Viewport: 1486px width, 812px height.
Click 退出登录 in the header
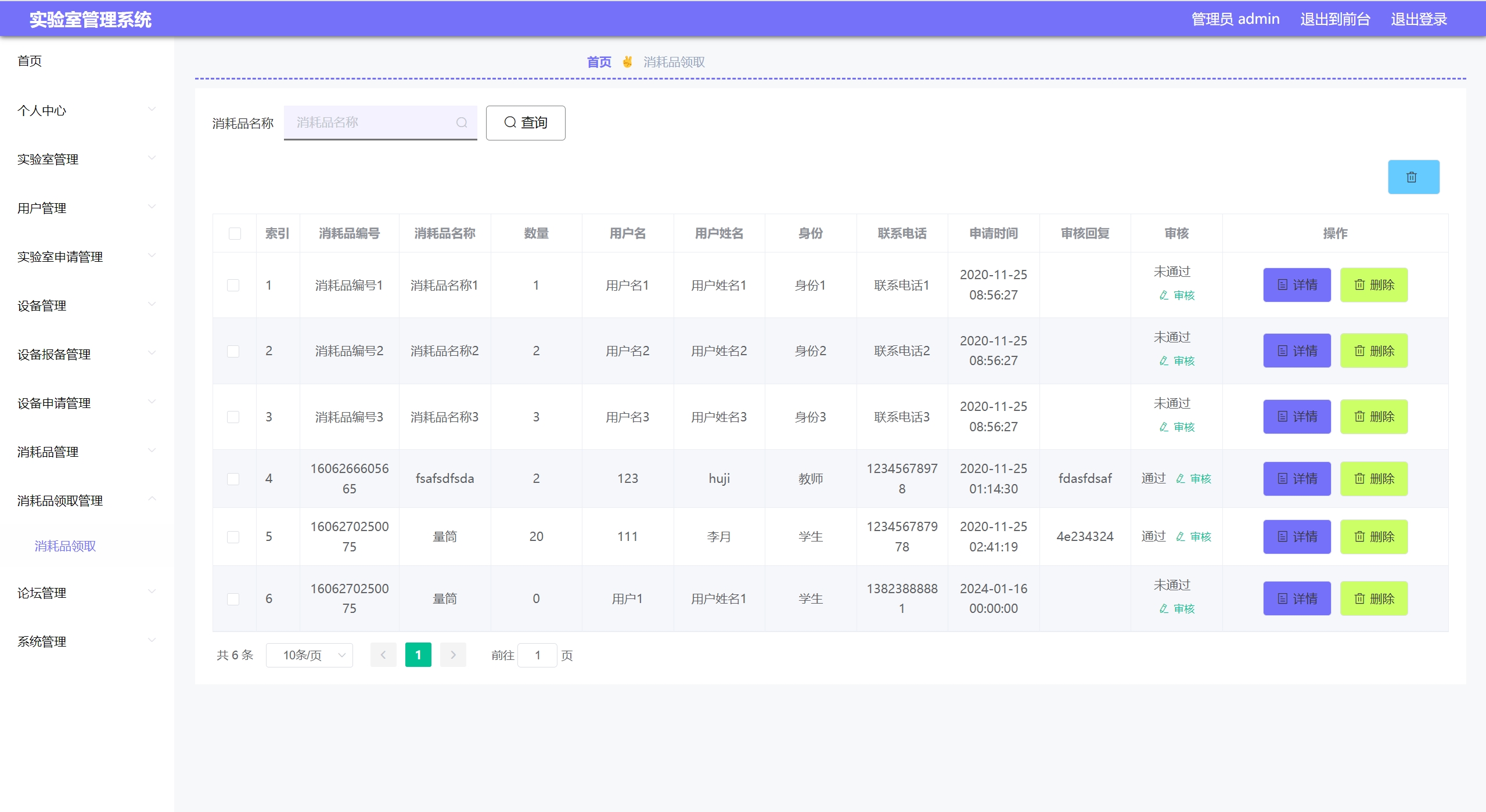click(x=1418, y=19)
